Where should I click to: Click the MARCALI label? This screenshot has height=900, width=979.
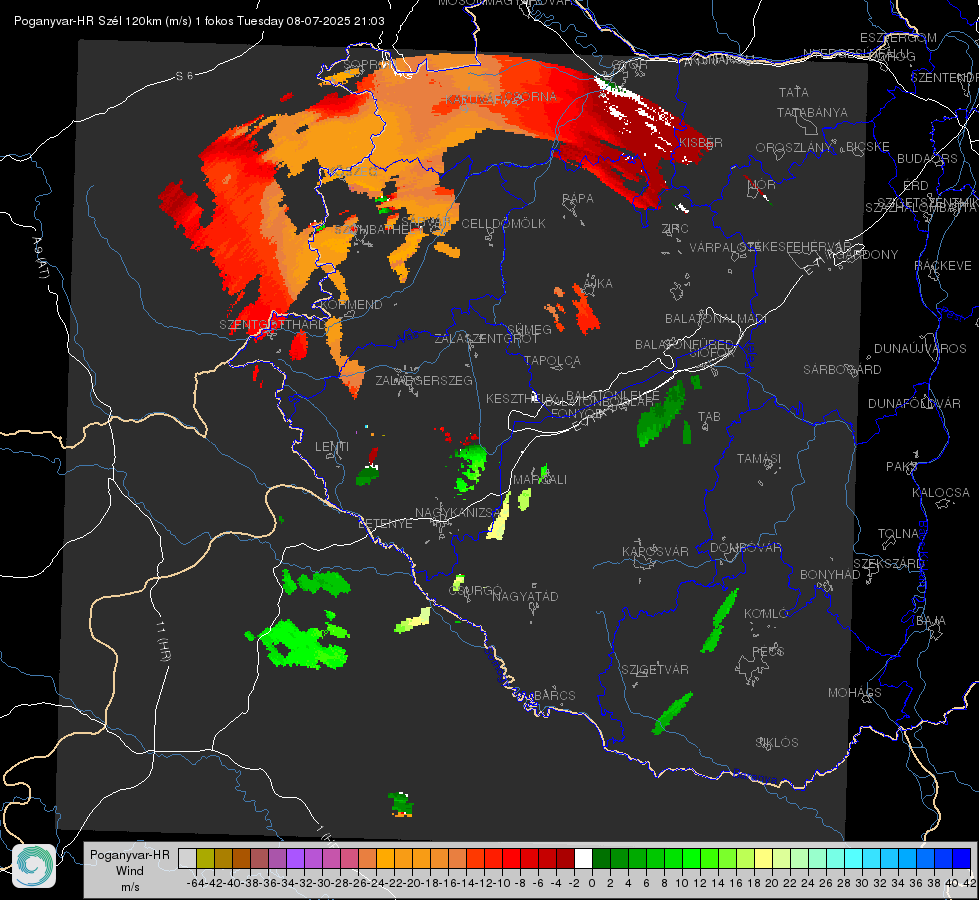[x=540, y=480]
